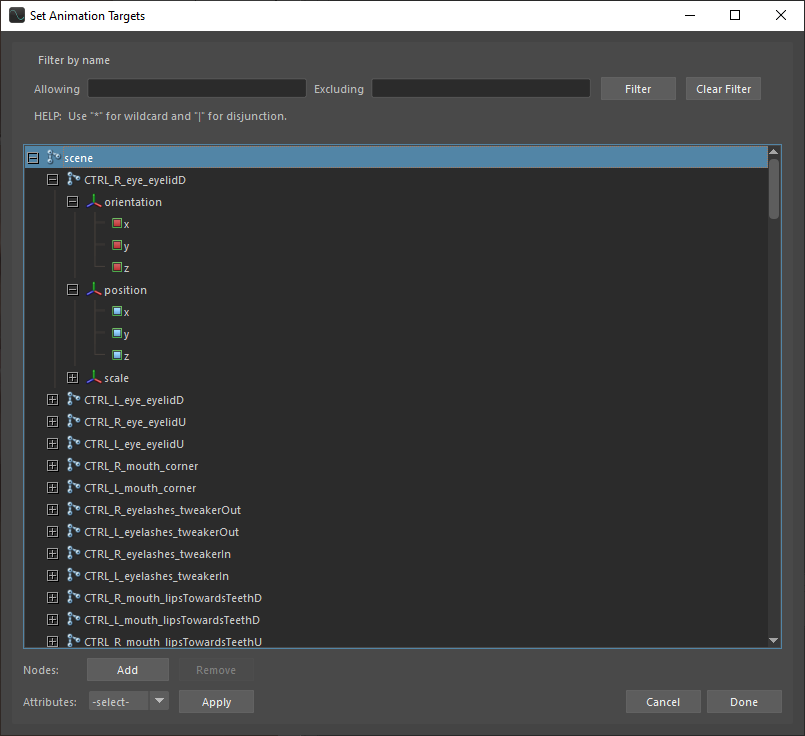Image resolution: width=805 pixels, height=736 pixels.
Task: Click the CTRL_R_eye_eyelidD joint icon
Action: (x=74, y=180)
